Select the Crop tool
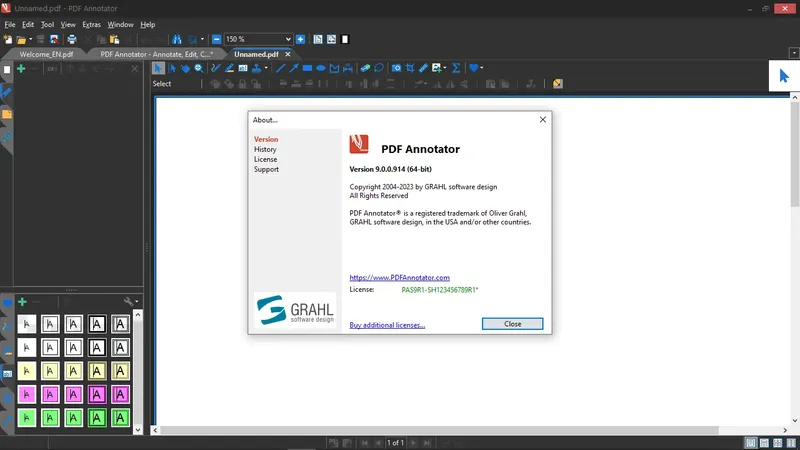Viewport: 800px width, 450px height. (x=410, y=68)
